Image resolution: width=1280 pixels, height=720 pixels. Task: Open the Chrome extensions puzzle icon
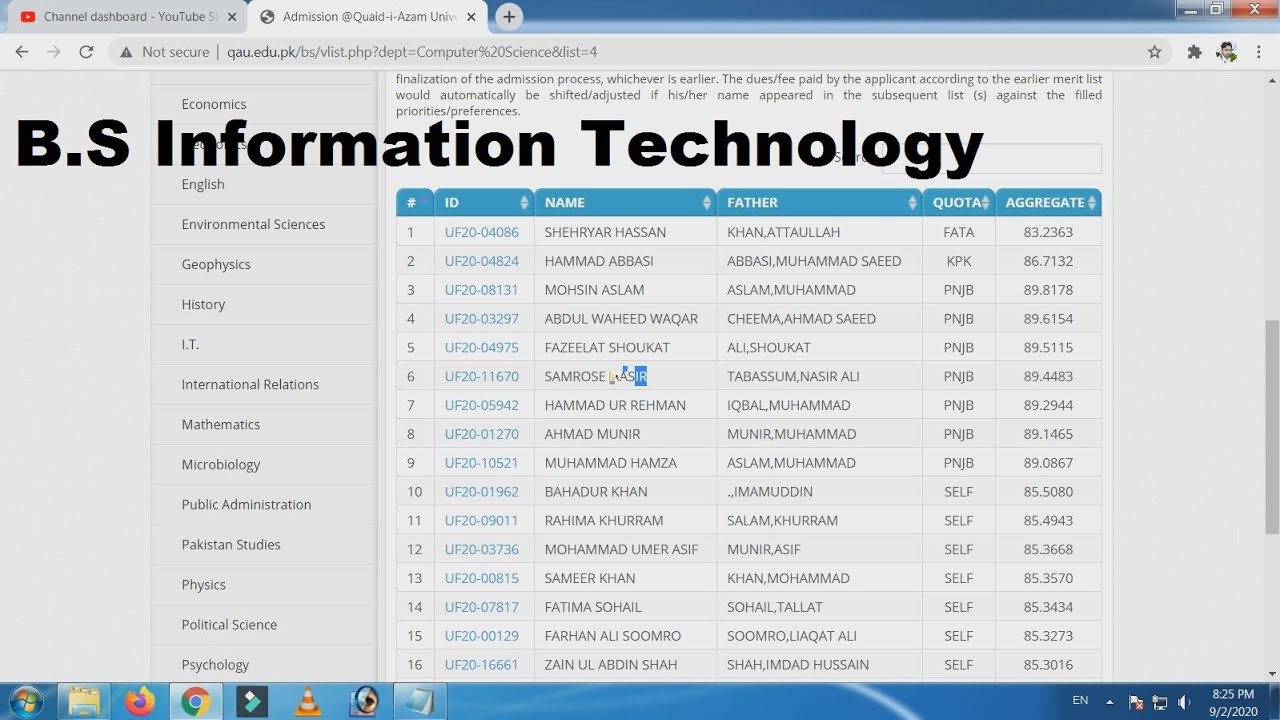tap(1194, 52)
